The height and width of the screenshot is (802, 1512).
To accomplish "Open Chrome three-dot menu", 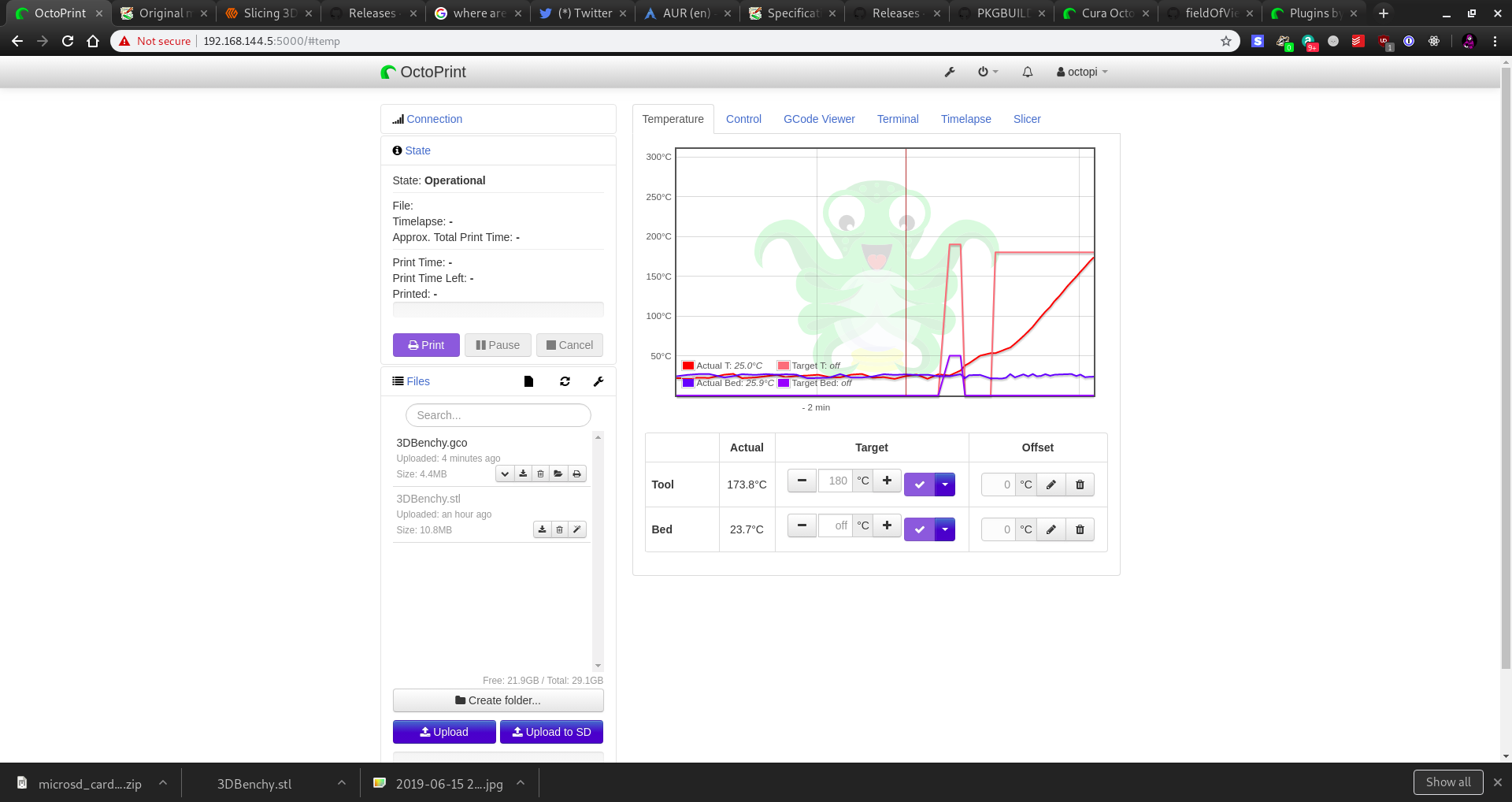I will (x=1495, y=41).
